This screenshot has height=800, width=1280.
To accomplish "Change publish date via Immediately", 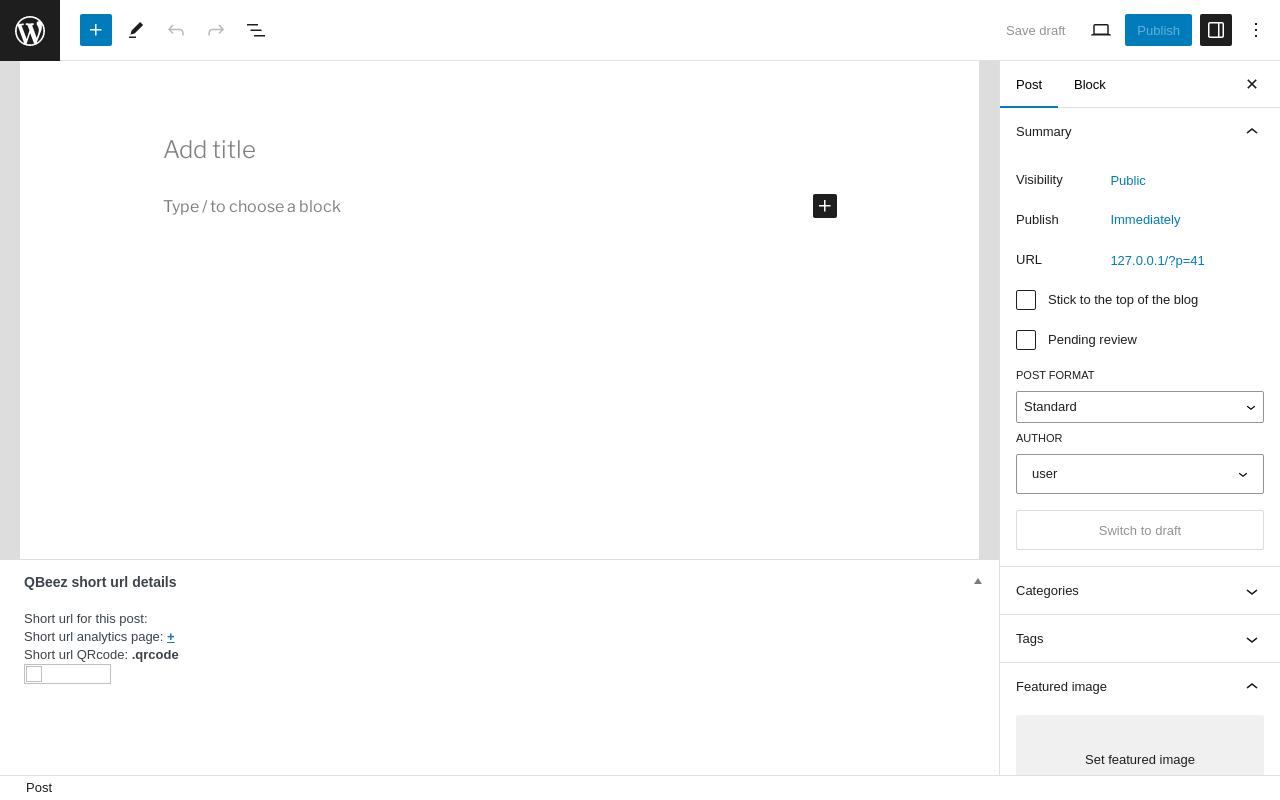I will (1145, 220).
